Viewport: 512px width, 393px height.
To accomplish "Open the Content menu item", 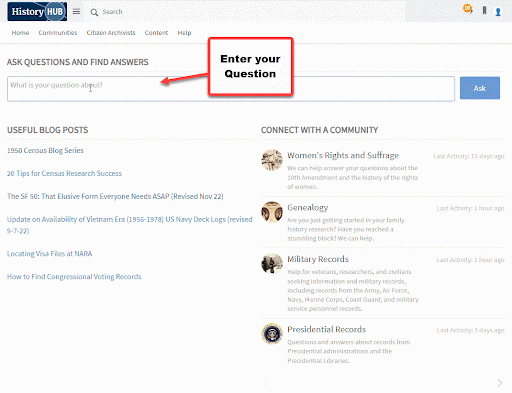I will [x=156, y=33].
